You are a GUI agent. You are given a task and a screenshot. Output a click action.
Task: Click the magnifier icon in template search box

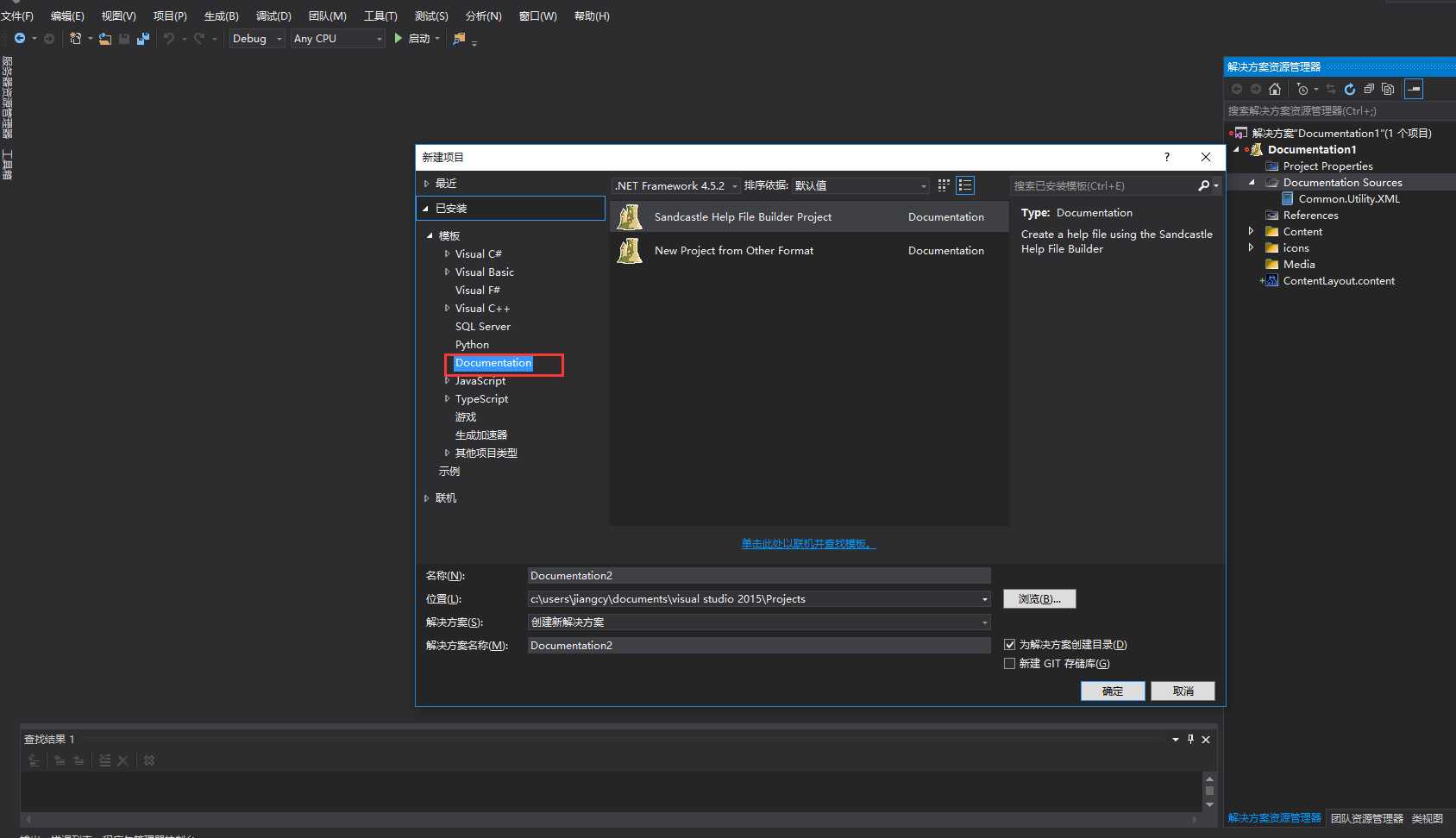point(1204,185)
